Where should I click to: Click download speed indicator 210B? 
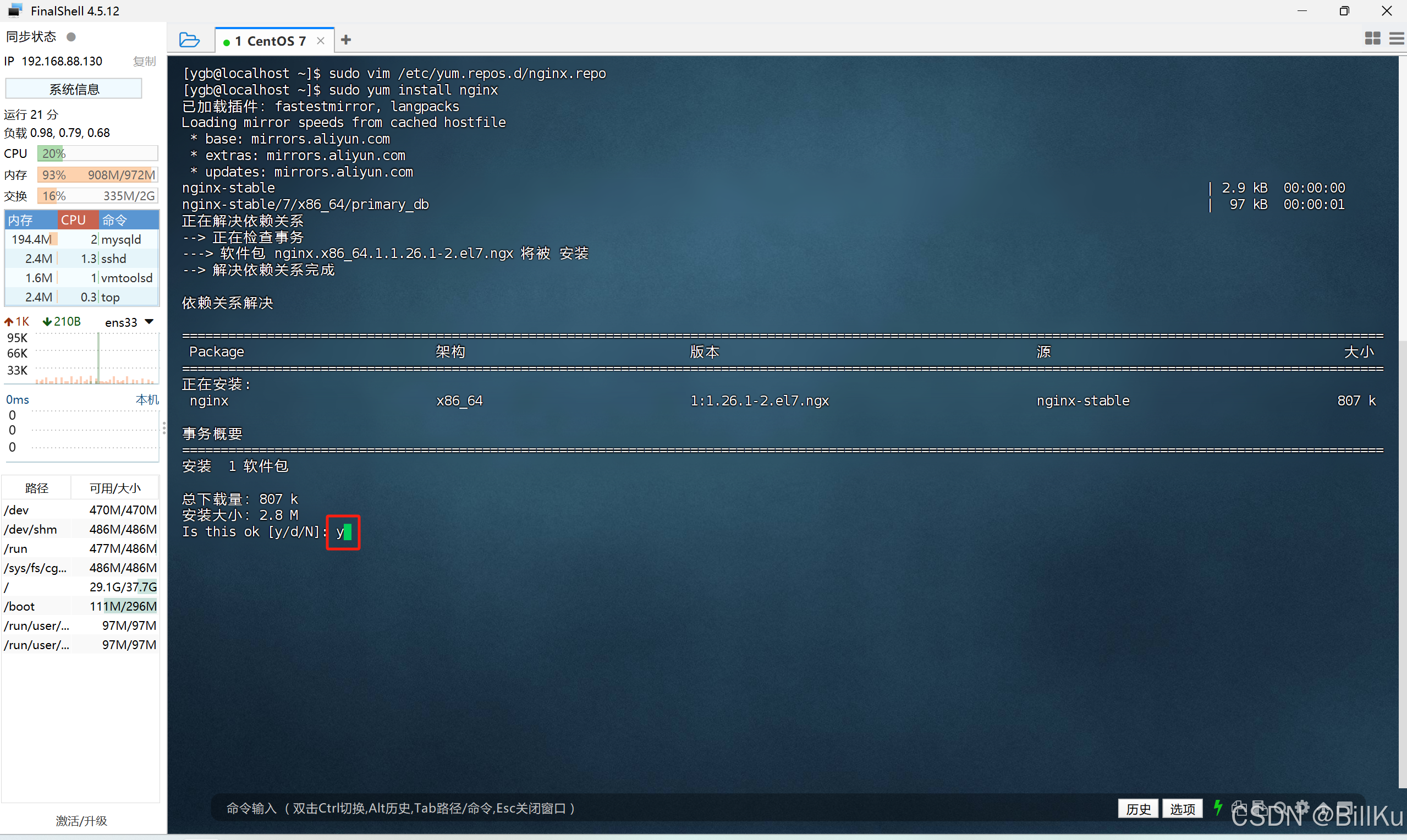click(x=62, y=321)
